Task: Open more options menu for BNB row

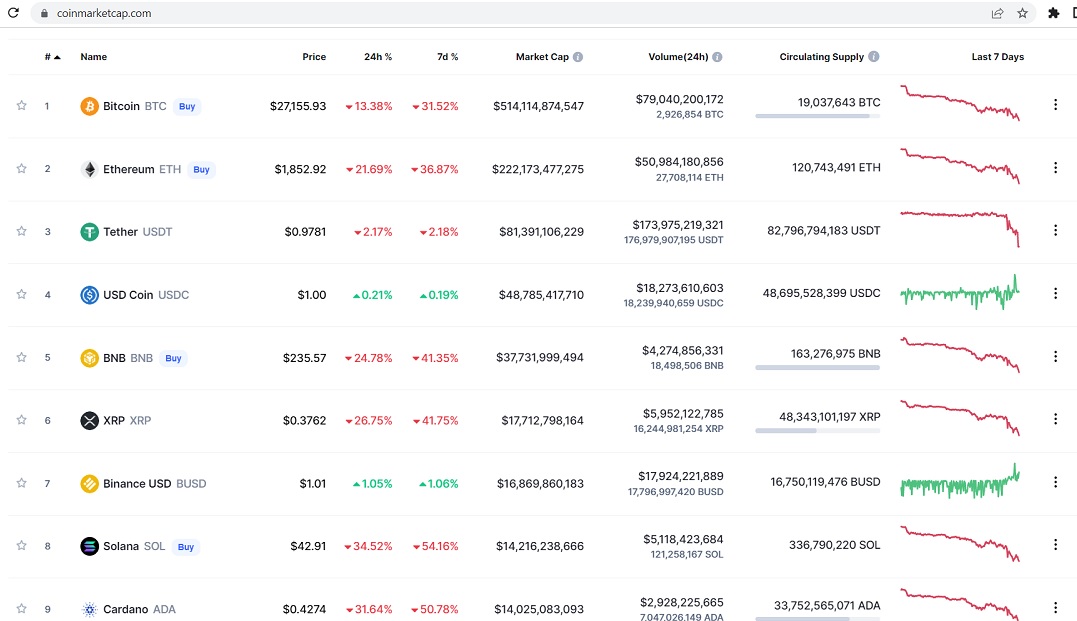Action: click(1056, 357)
